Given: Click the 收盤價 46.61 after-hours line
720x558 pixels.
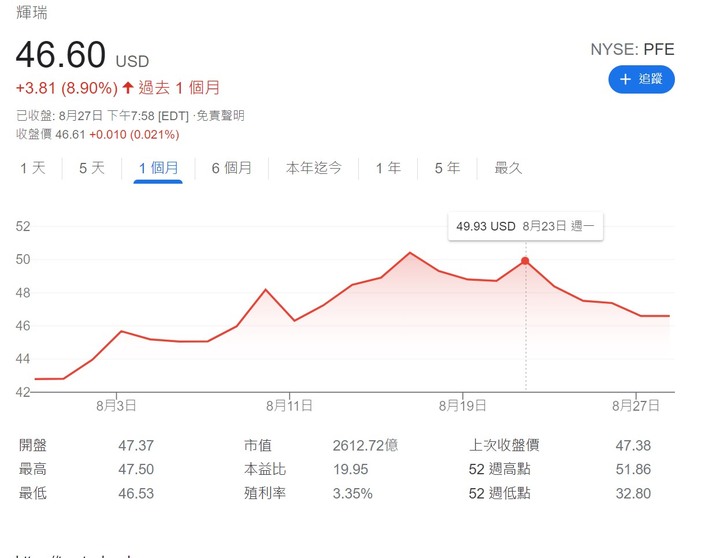Looking at the screenshot, I should [x=98, y=135].
